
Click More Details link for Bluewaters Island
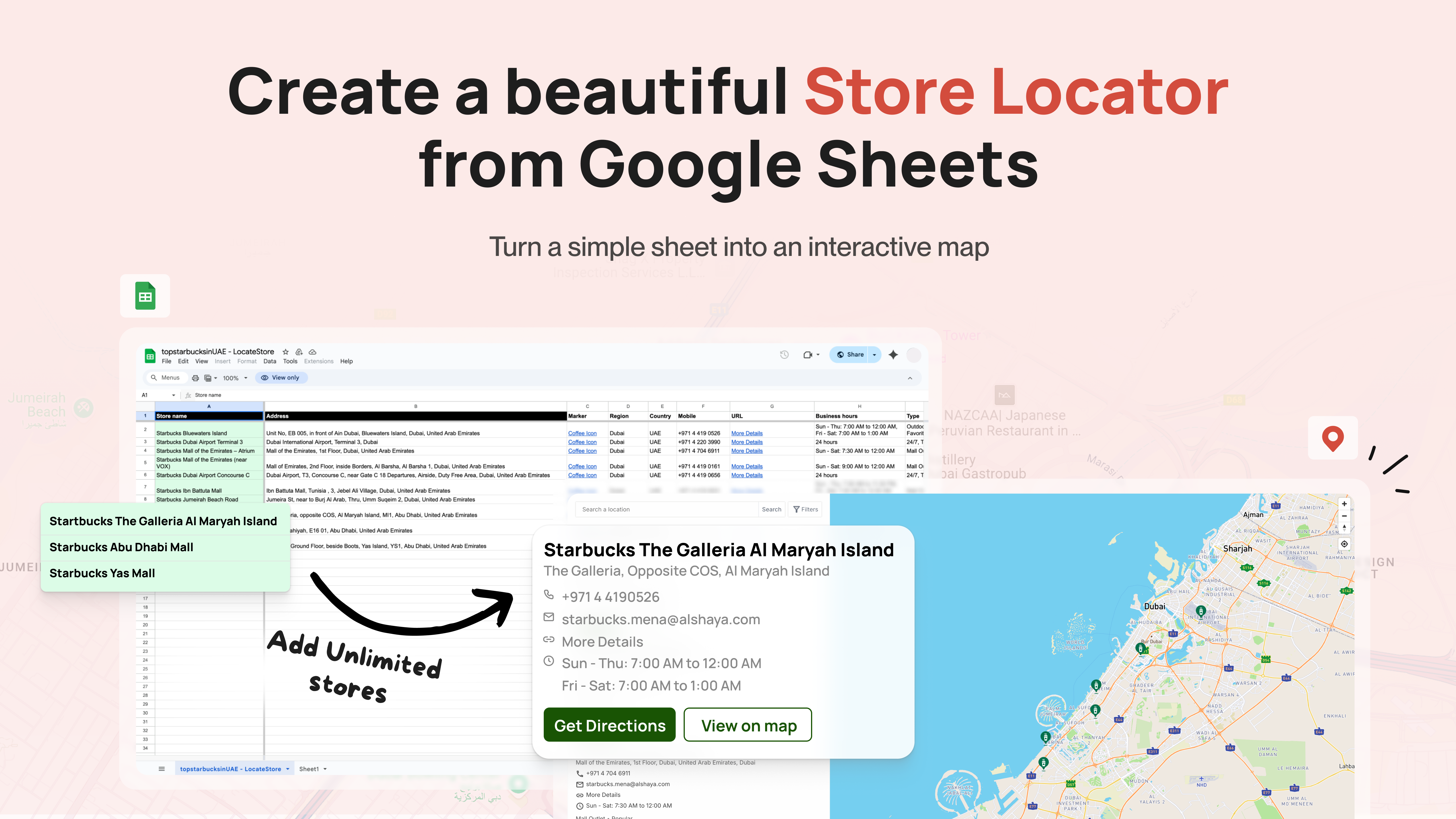click(747, 433)
